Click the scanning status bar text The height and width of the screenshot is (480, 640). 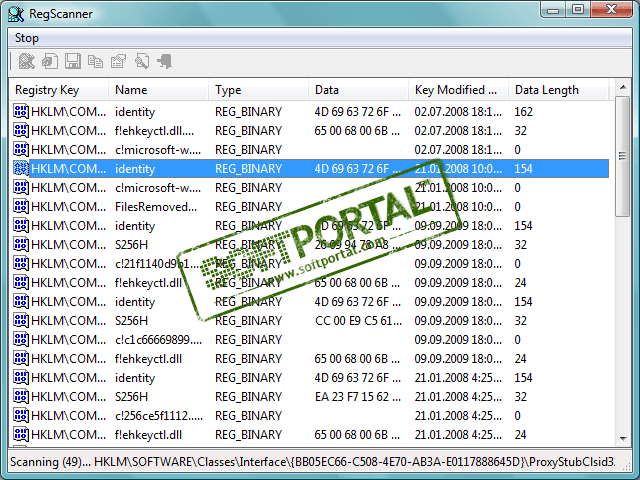tap(313, 462)
